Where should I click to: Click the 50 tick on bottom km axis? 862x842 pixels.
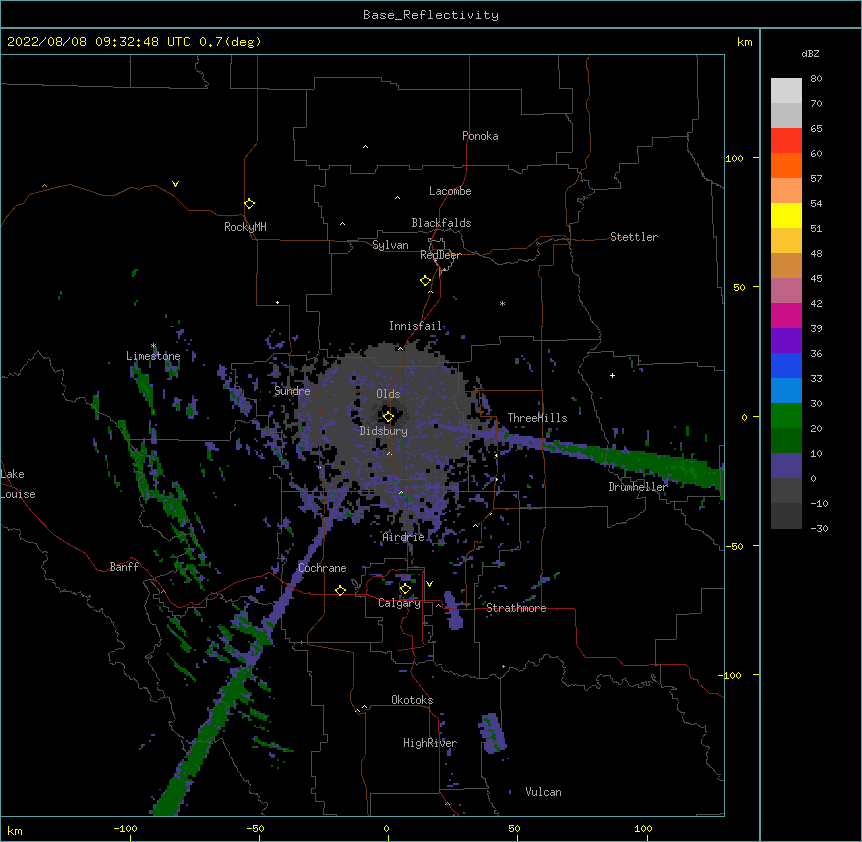tap(515, 828)
